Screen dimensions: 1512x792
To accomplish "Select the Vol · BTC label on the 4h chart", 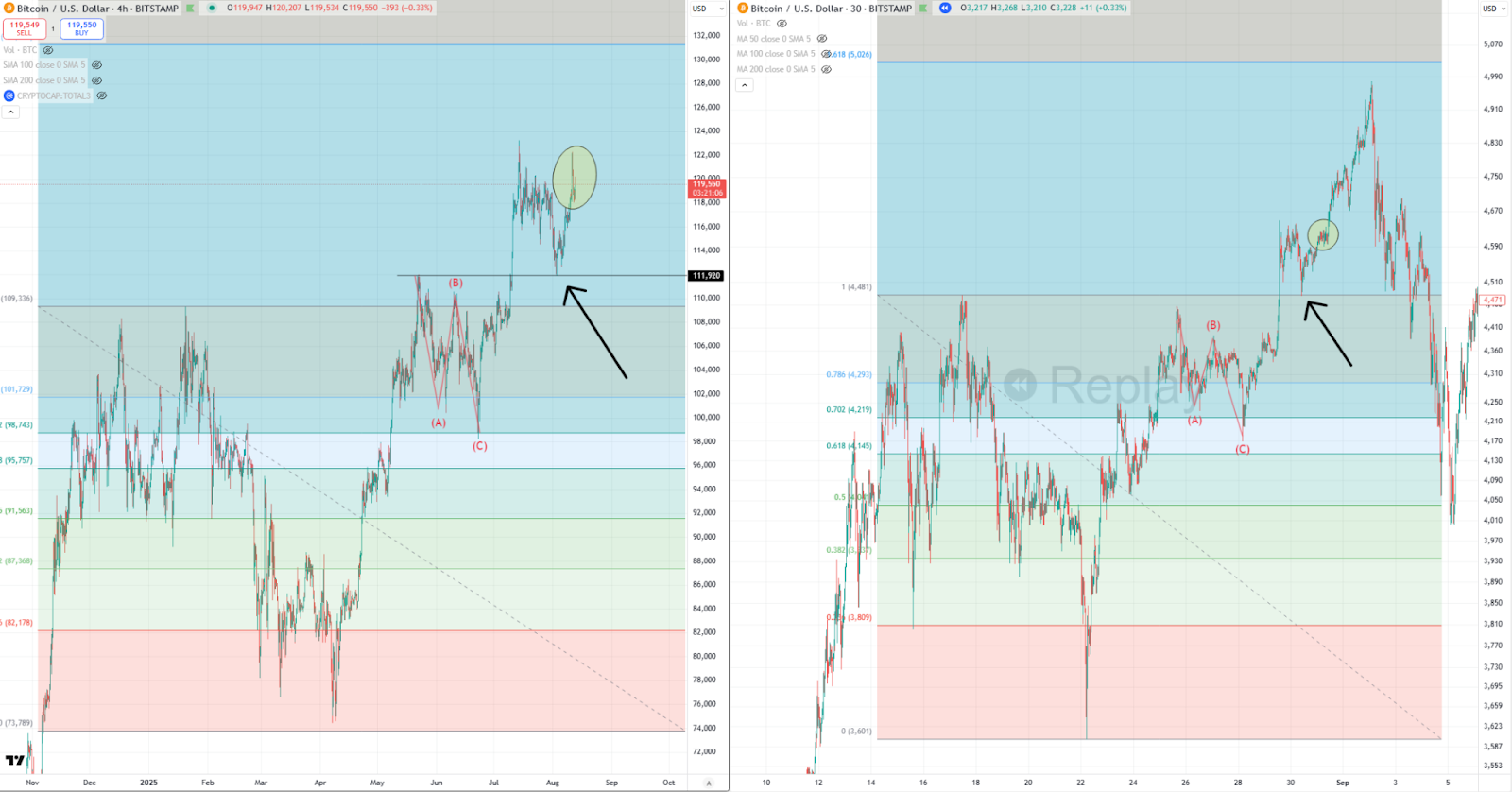I will tap(20, 50).
